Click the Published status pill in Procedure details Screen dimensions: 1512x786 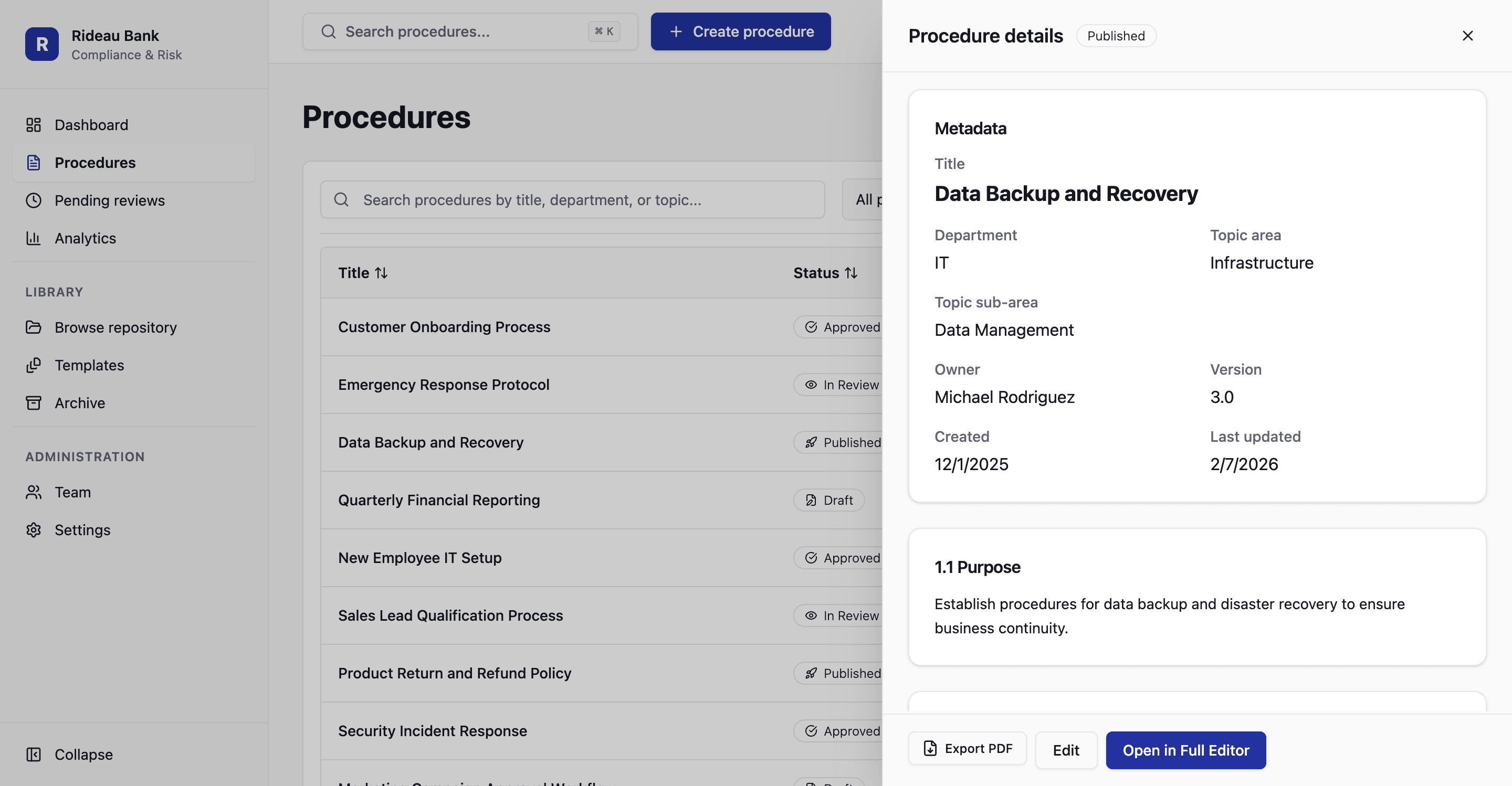1116,36
